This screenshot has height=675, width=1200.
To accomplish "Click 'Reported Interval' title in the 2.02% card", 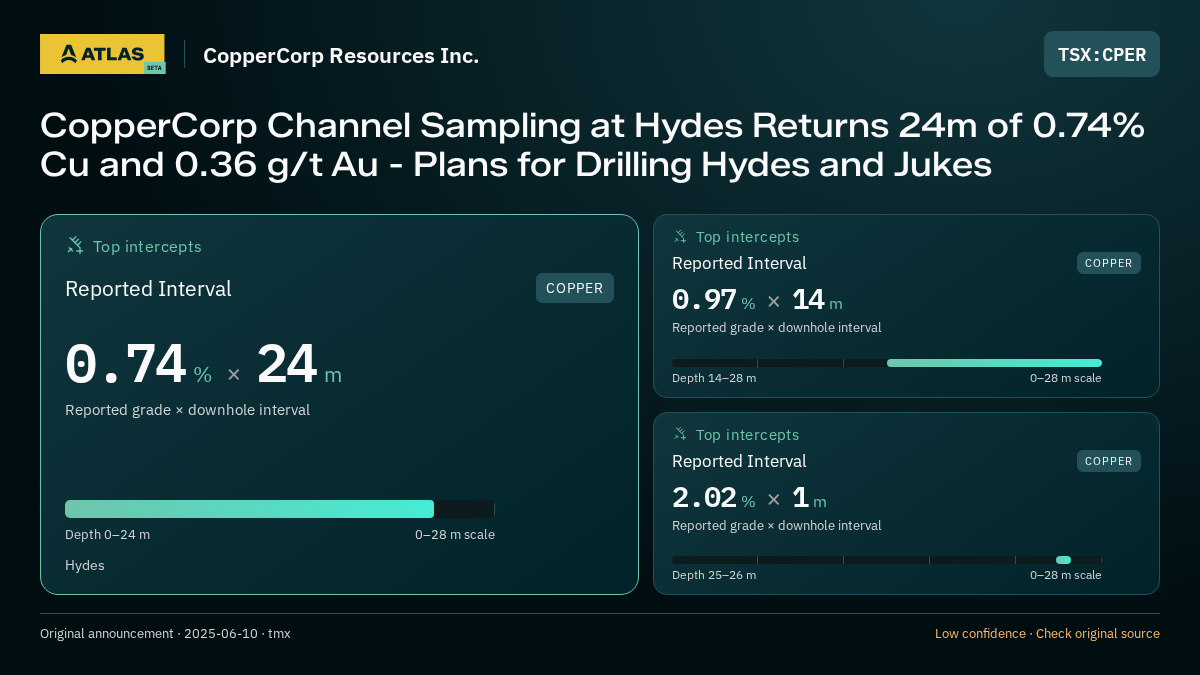I will pyautogui.click(x=739, y=461).
